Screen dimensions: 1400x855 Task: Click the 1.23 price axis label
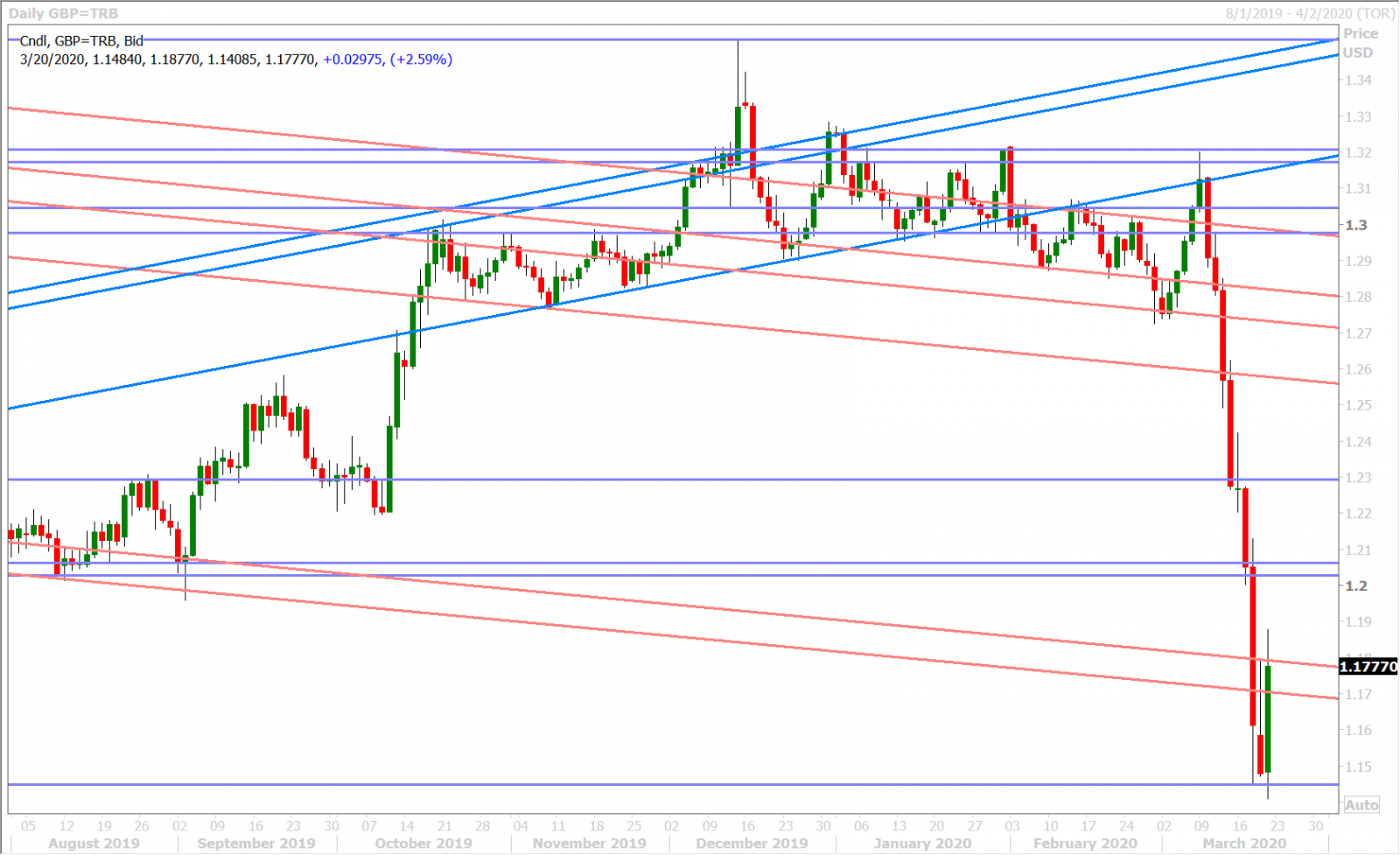click(1358, 478)
